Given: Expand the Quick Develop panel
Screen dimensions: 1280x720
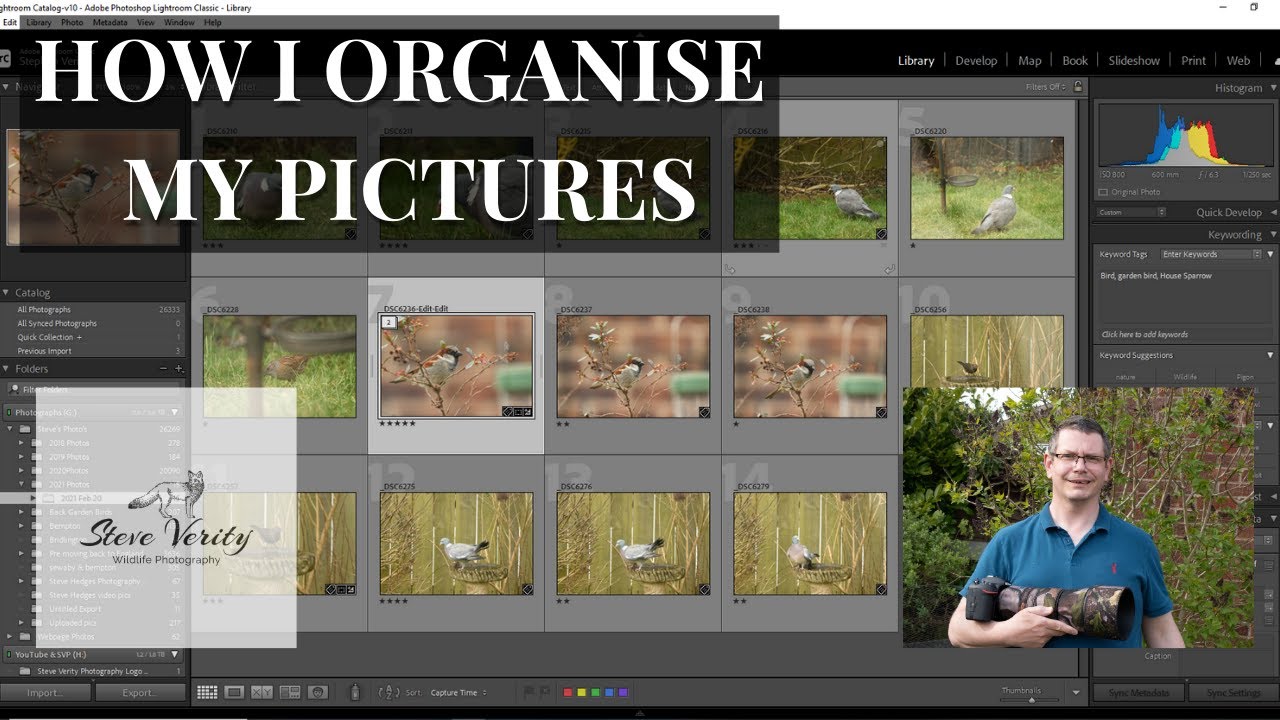Looking at the screenshot, I should tap(1273, 212).
